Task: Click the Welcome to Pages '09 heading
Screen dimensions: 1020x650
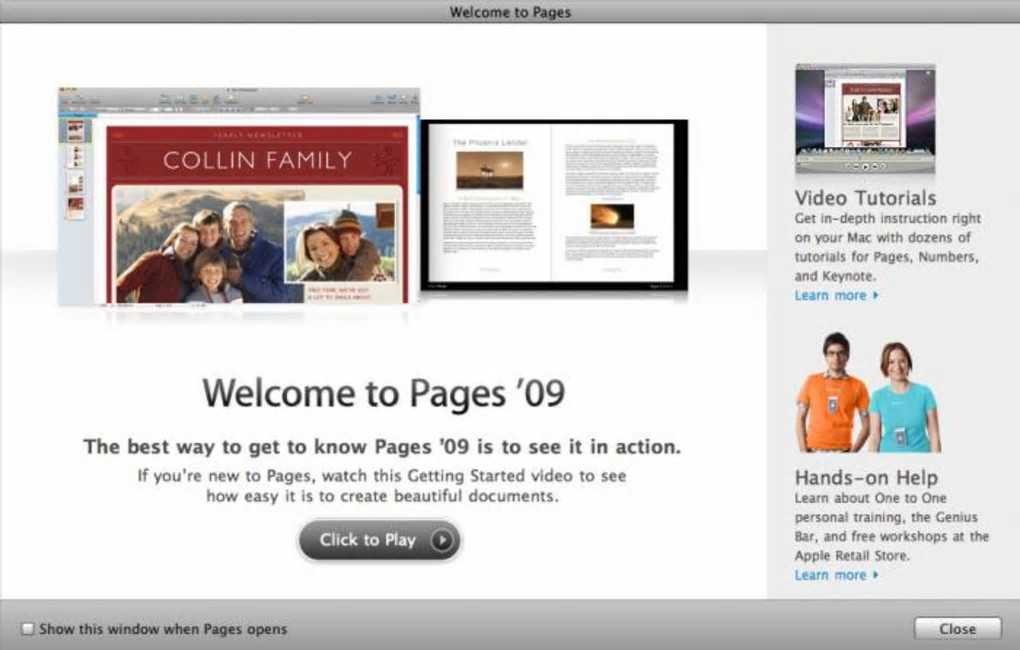Action: coord(384,393)
